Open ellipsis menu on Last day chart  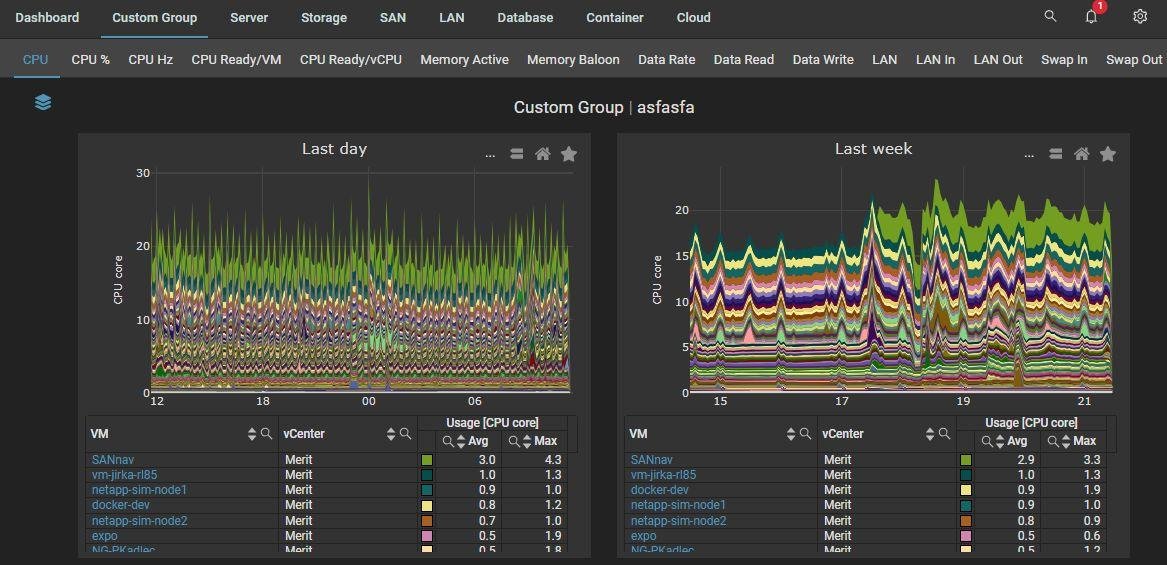point(490,155)
